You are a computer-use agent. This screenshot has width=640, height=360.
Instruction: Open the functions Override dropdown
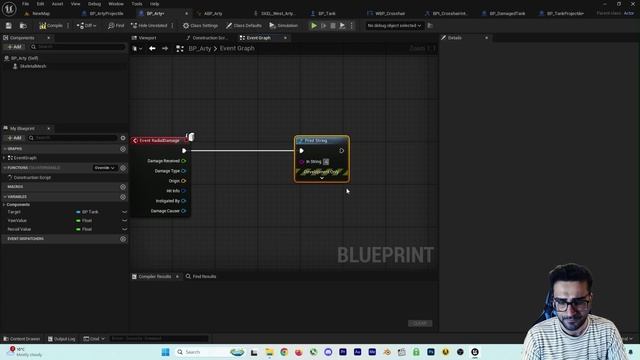coord(104,168)
